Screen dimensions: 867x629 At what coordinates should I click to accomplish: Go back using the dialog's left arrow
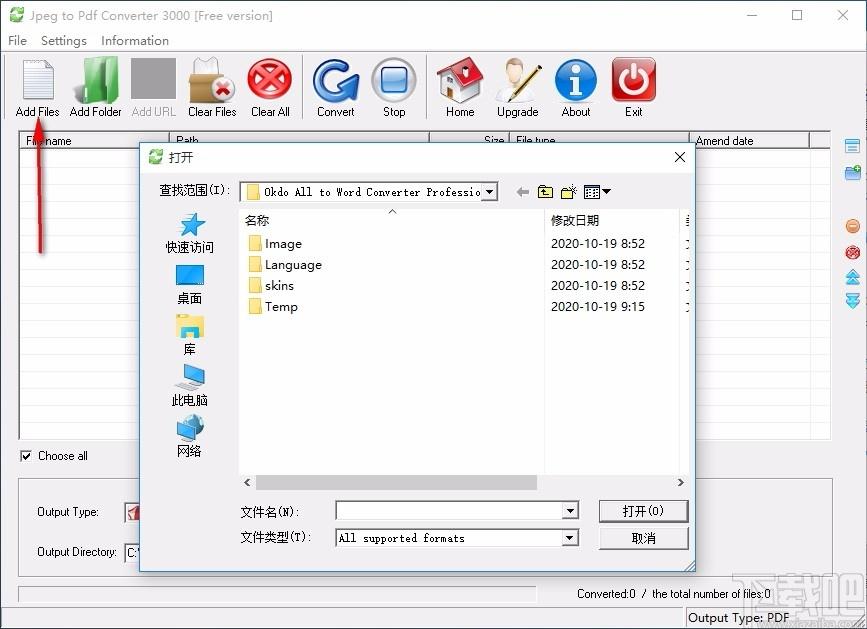click(x=522, y=192)
